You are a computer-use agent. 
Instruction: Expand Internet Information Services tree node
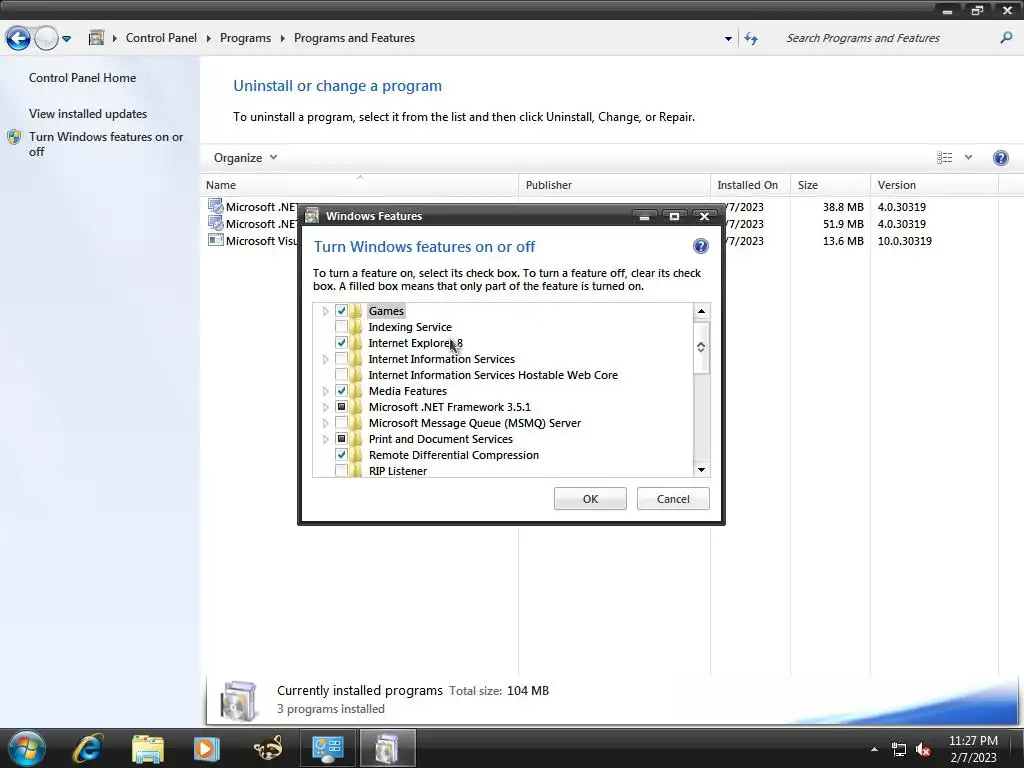[x=325, y=359]
